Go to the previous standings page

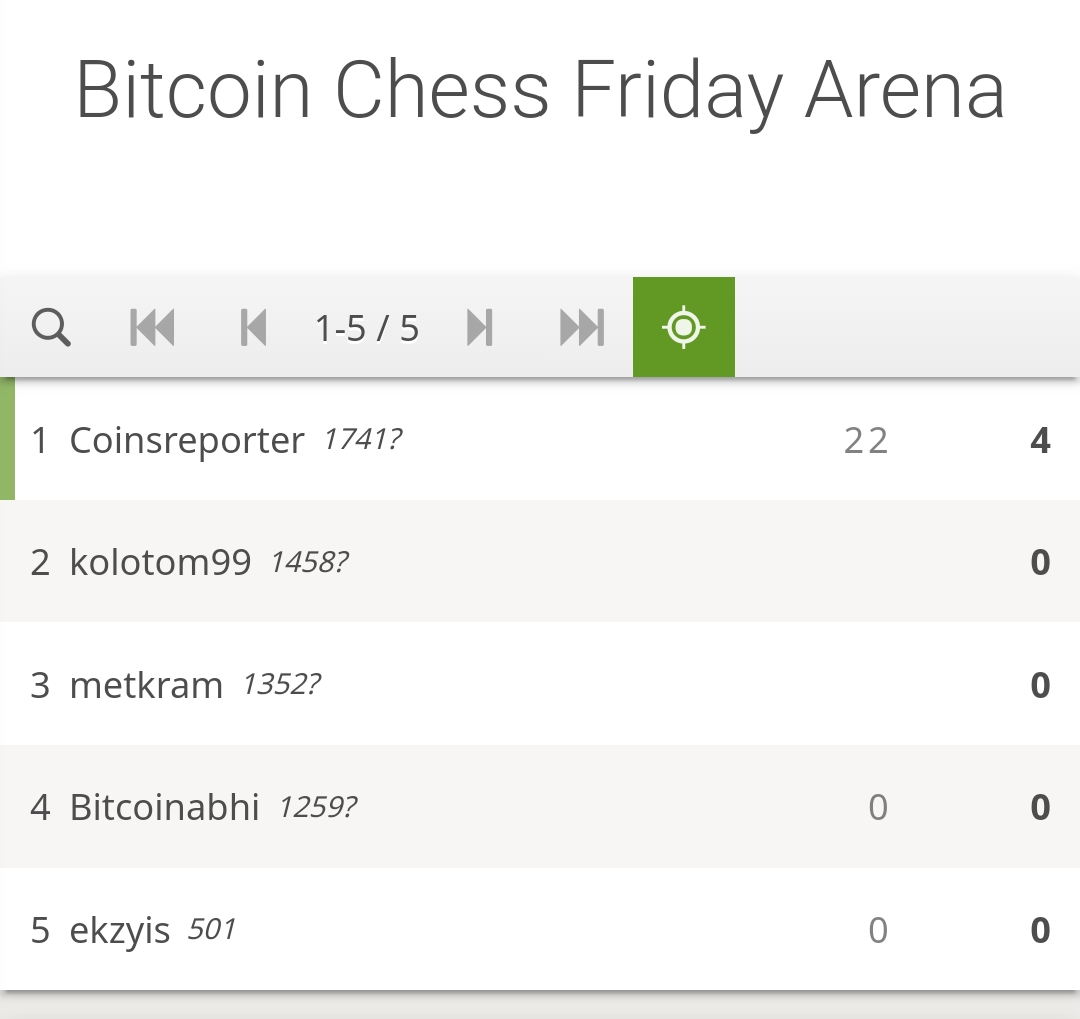(254, 327)
